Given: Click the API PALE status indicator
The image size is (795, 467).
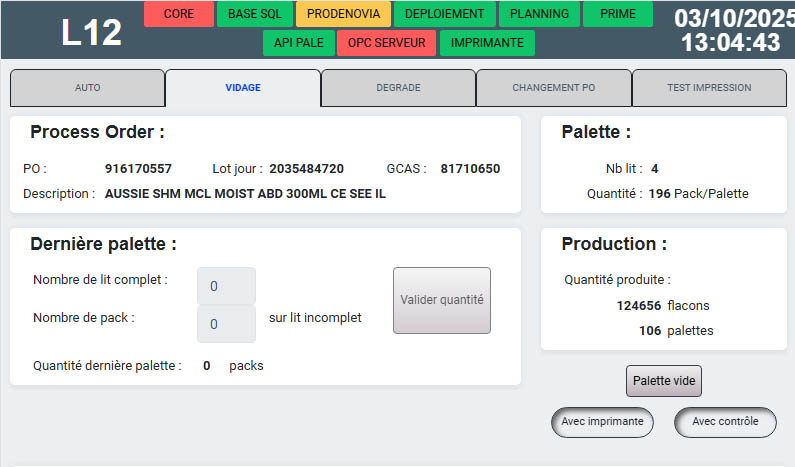Looking at the screenshot, I should click(298, 43).
